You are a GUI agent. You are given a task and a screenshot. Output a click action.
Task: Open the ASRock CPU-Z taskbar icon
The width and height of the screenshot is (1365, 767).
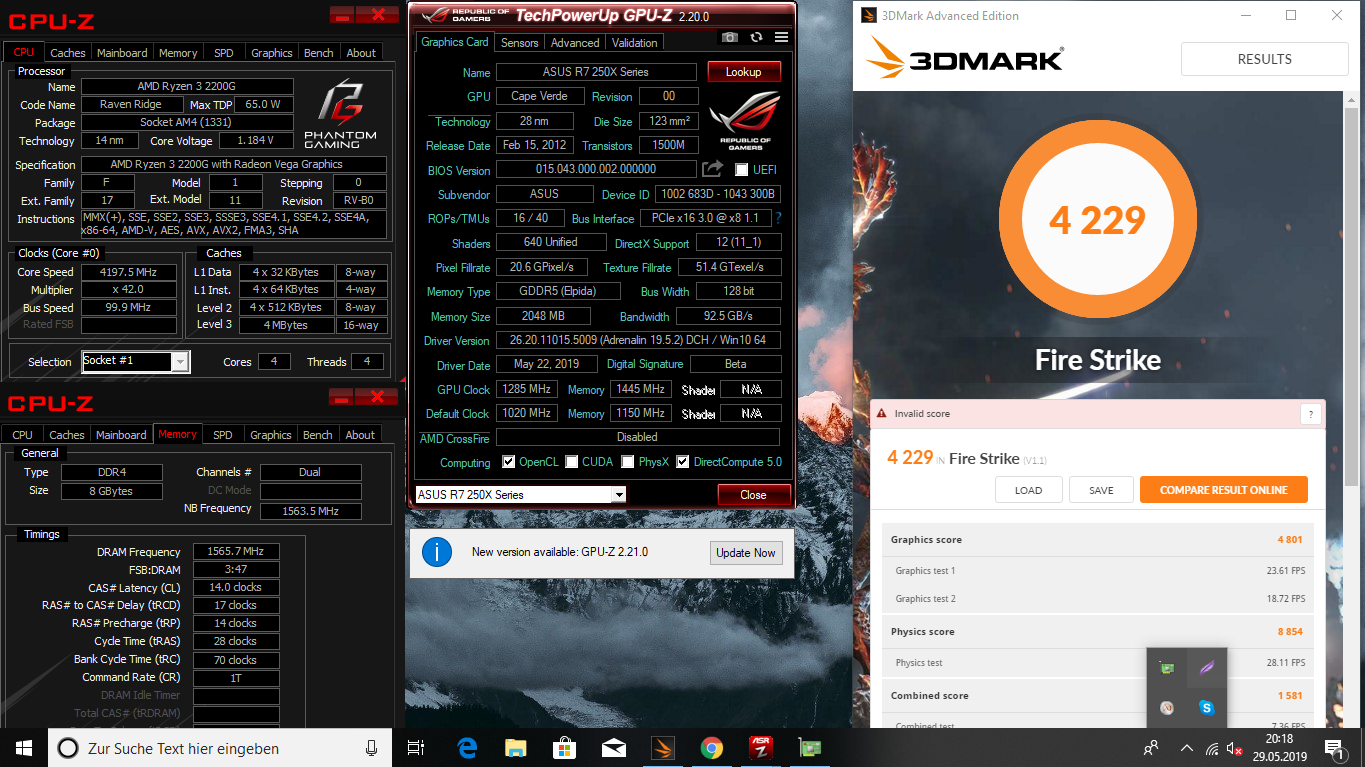click(761, 748)
